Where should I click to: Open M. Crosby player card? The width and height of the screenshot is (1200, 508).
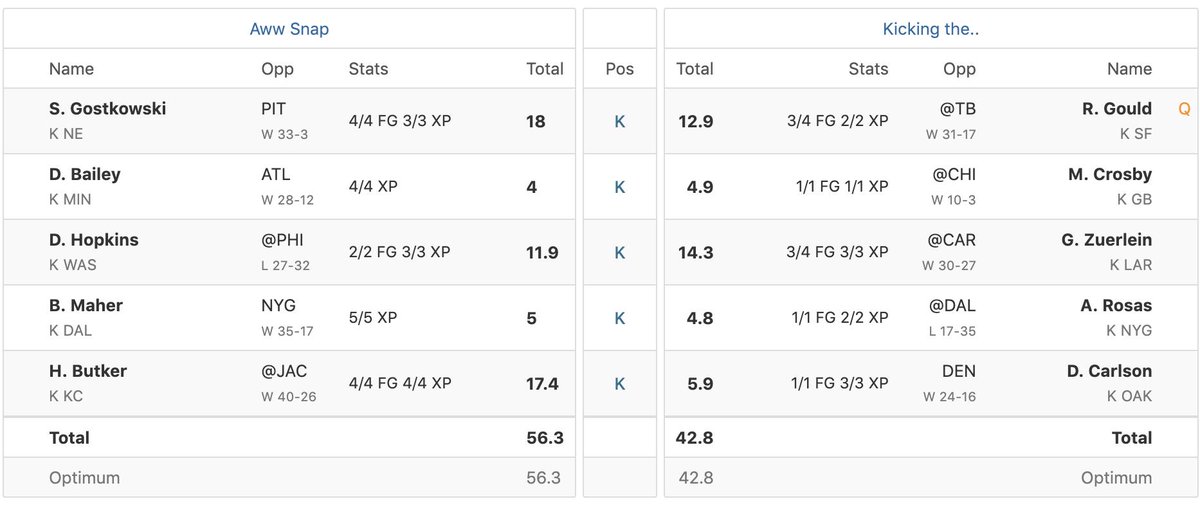1110,174
